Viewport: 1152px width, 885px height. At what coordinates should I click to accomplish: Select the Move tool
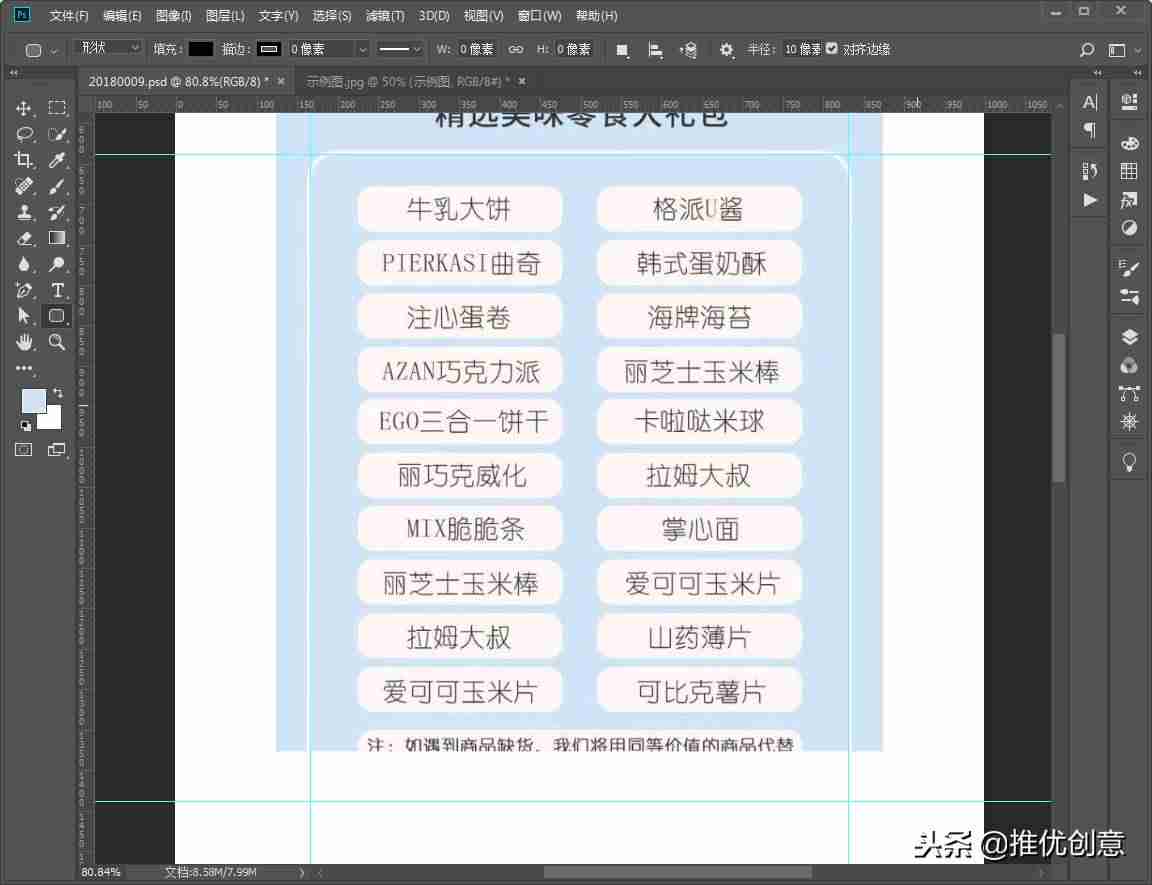click(24, 108)
